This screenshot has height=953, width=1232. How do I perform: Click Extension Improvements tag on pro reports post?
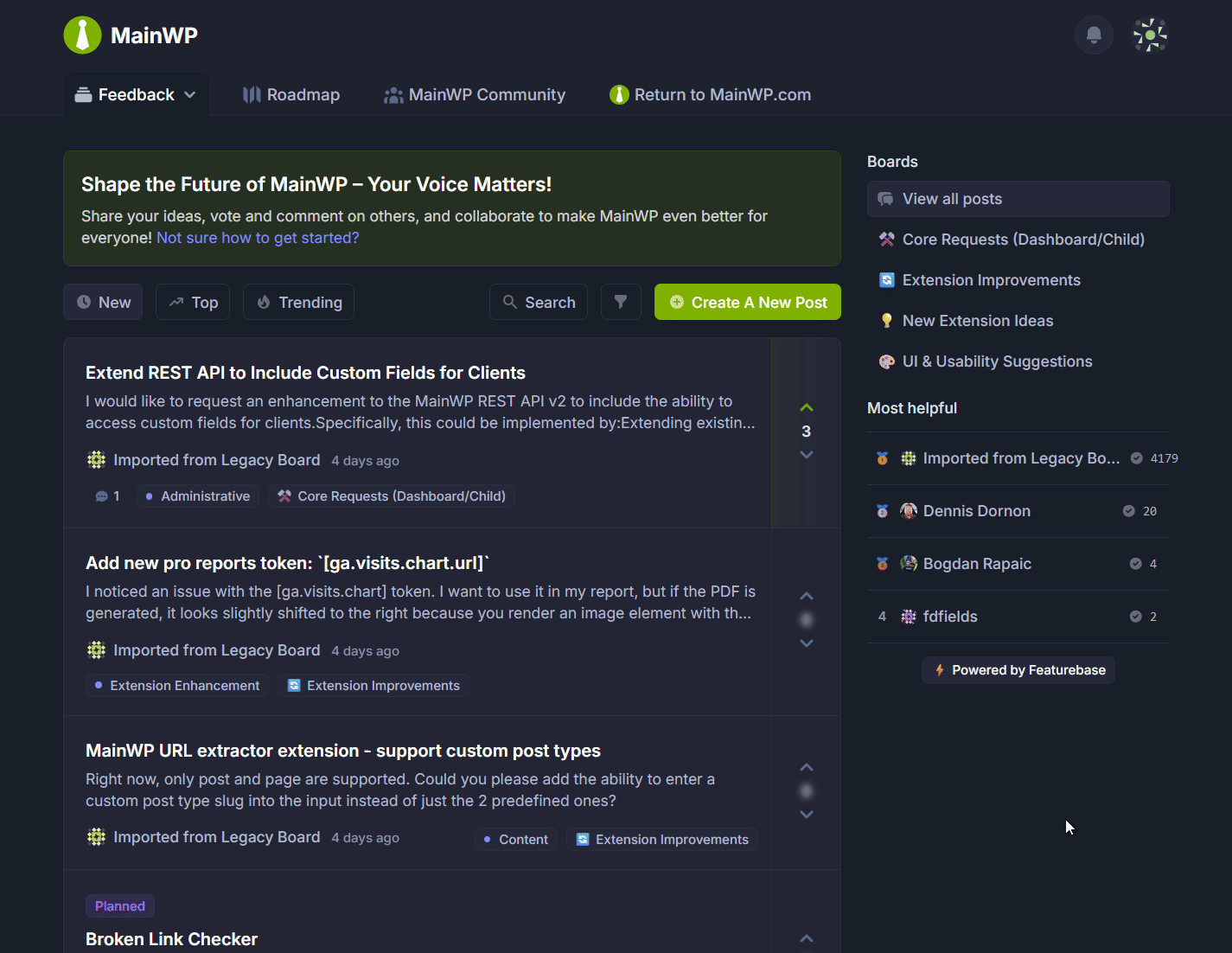point(373,686)
